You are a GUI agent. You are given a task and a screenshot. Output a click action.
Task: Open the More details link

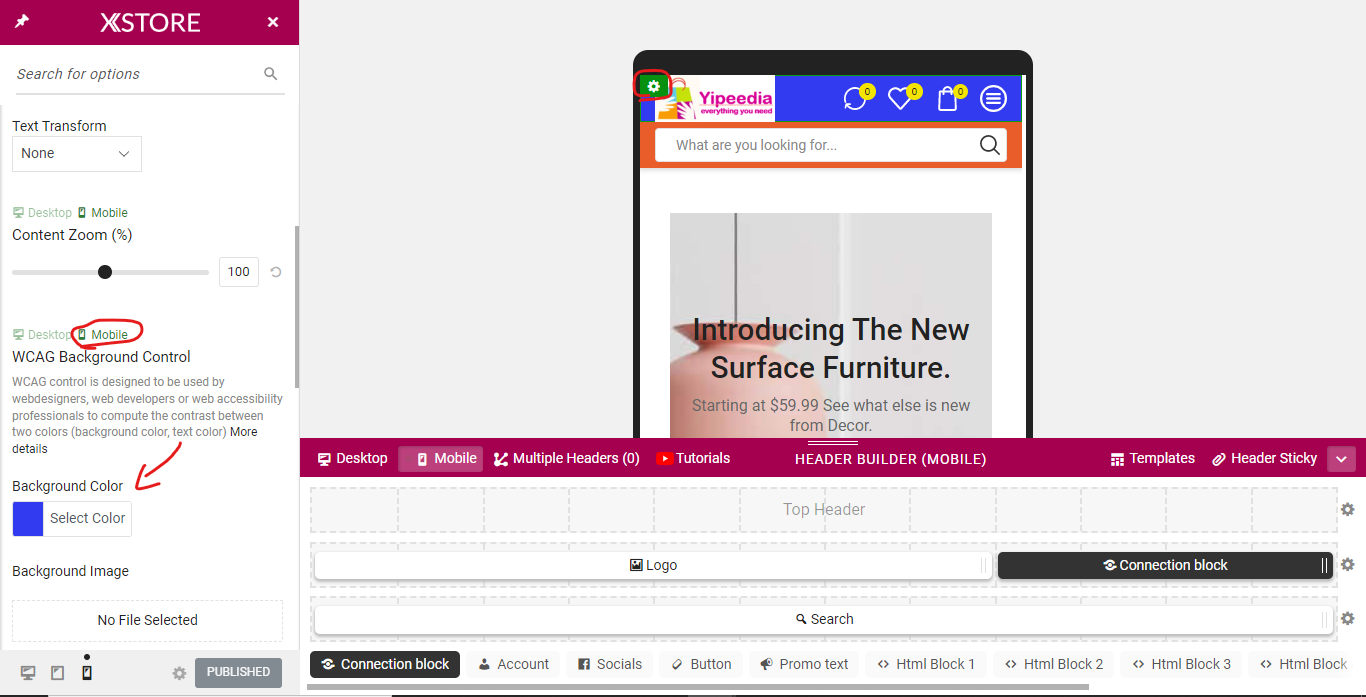(x=136, y=441)
